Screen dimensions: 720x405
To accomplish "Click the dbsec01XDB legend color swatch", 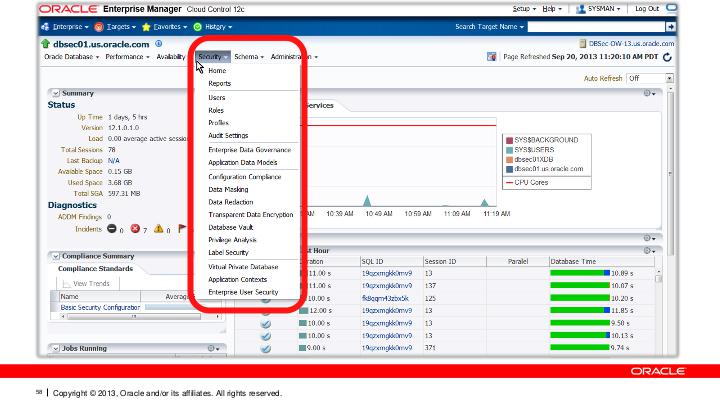I will click(509, 160).
